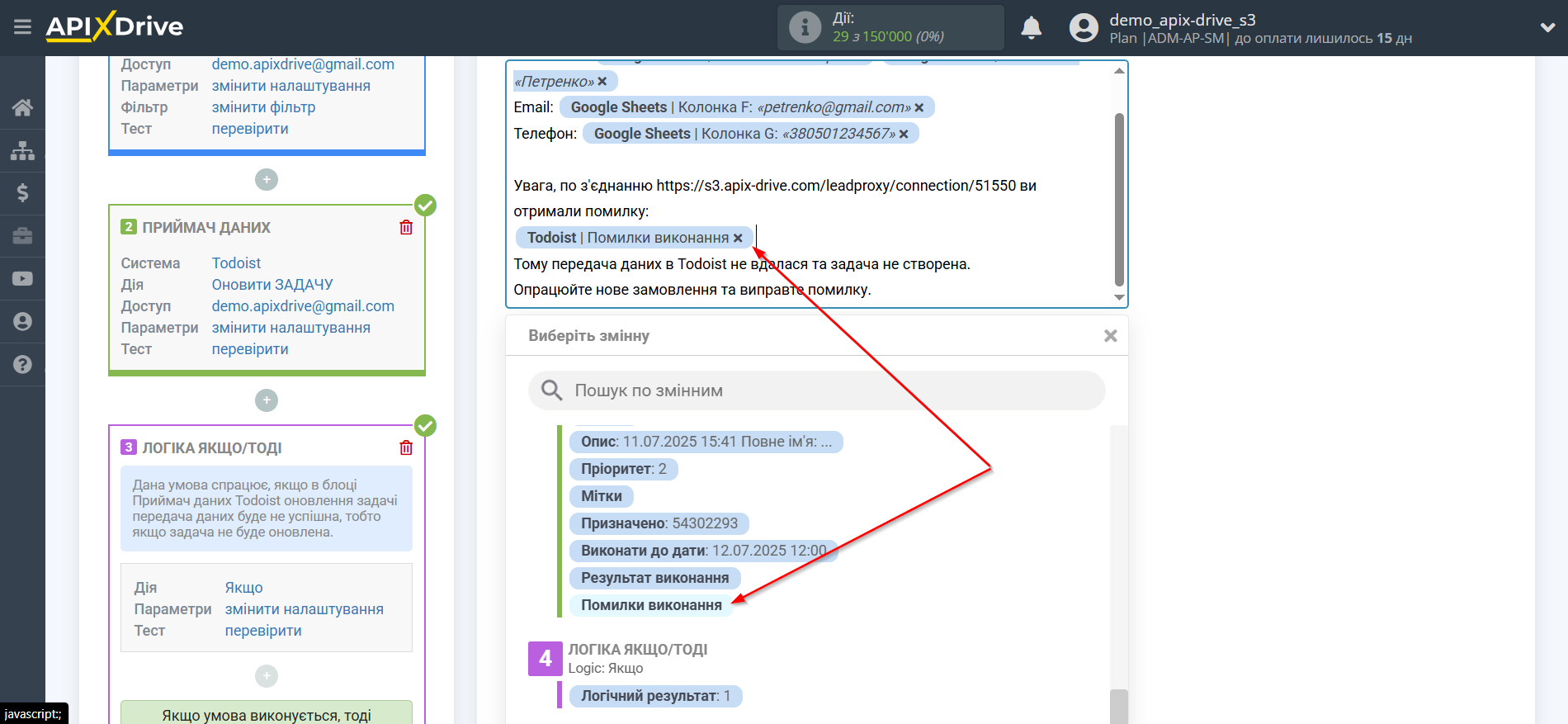Remove the Колонка F email variable tag
Image resolution: width=1568 pixels, height=724 pixels.
pyautogui.click(x=919, y=107)
